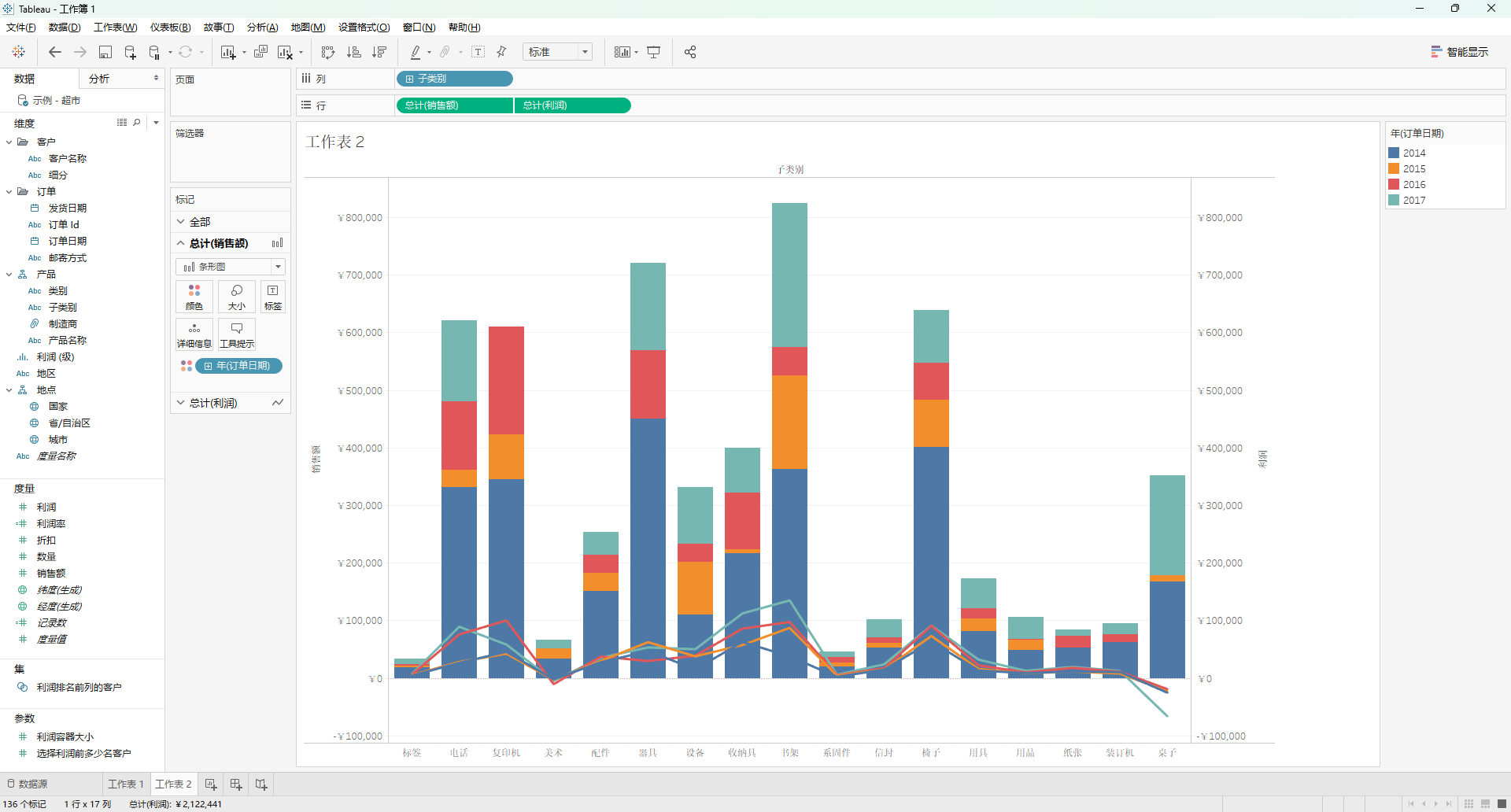This screenshot has width=1511, height=812.
Task: Click the 2016 red legend swatch
Action: (1394, 184)
